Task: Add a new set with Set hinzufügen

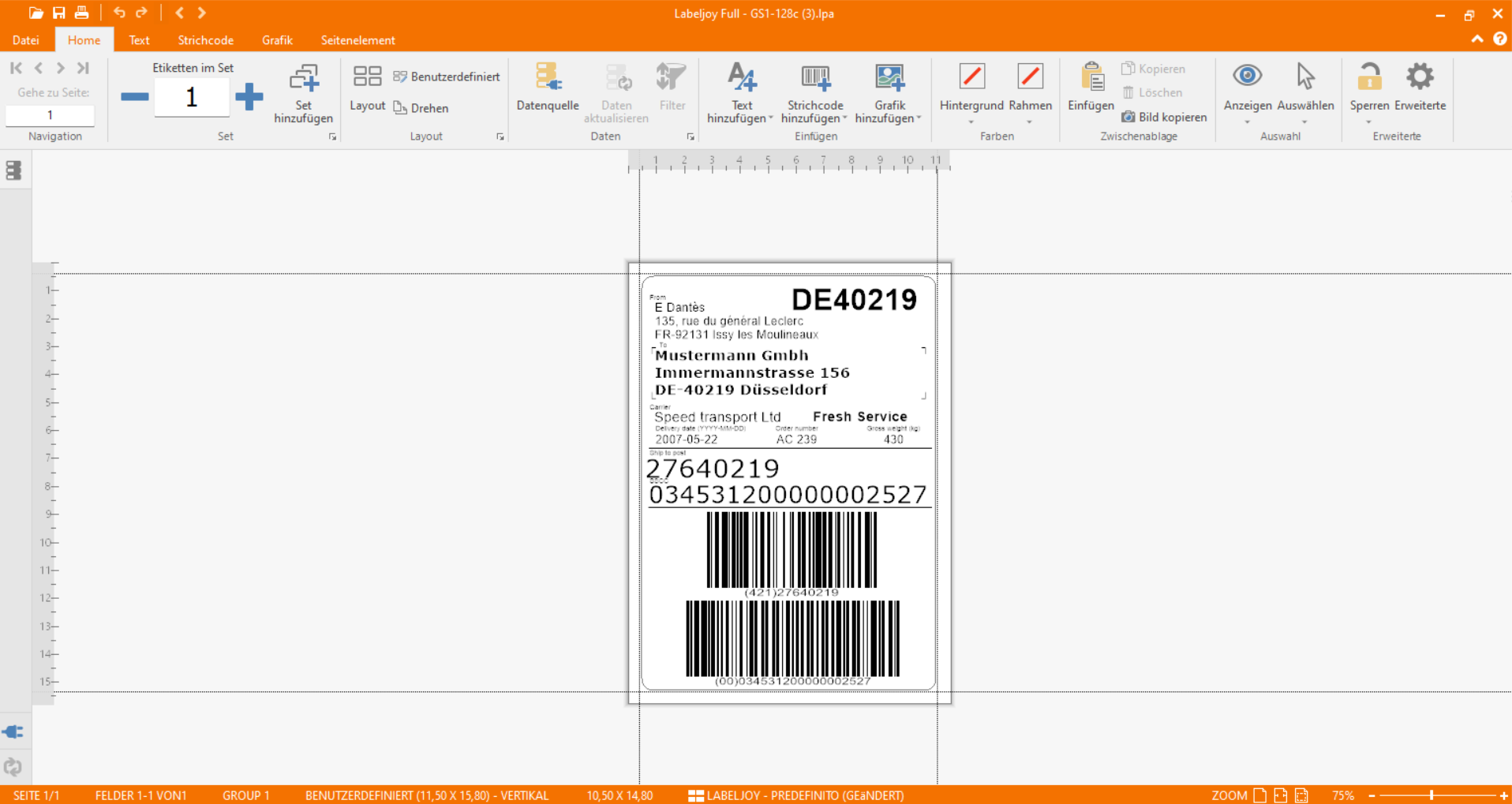Action: tap(303, 93)
